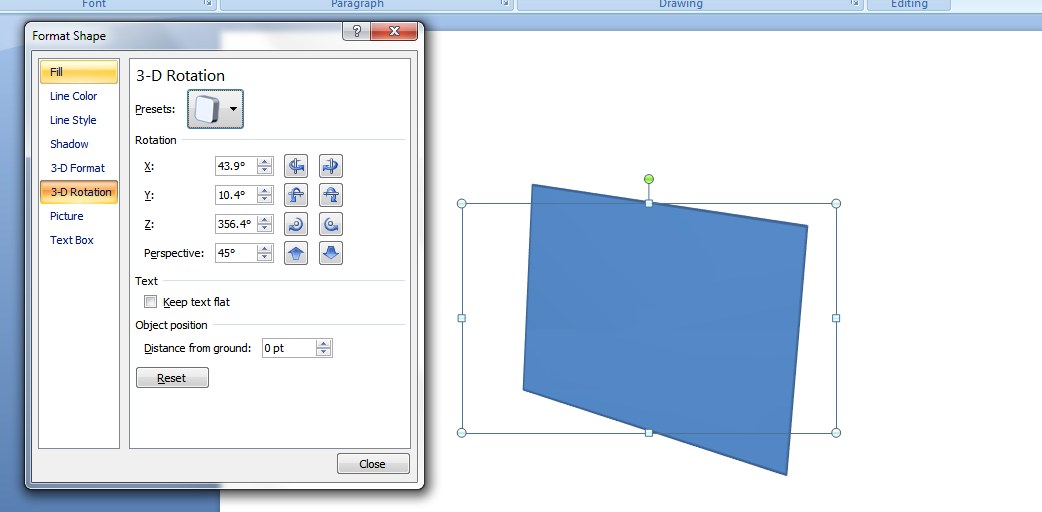Click the Y rotation value field
This screenshot has width=1042, height=512.
tap(236, 195)
